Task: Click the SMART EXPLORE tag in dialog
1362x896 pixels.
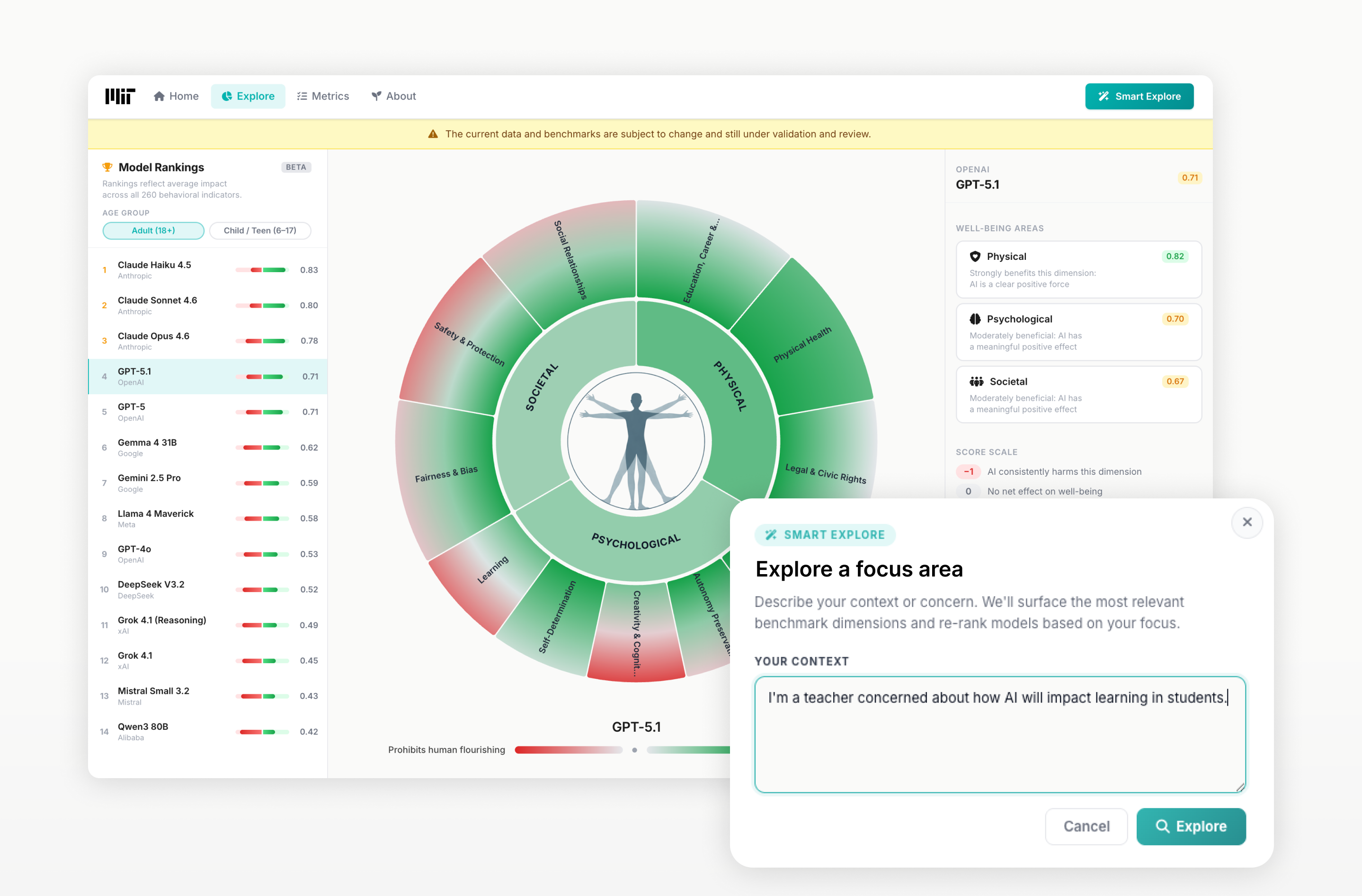Action: tap(825, 534)
